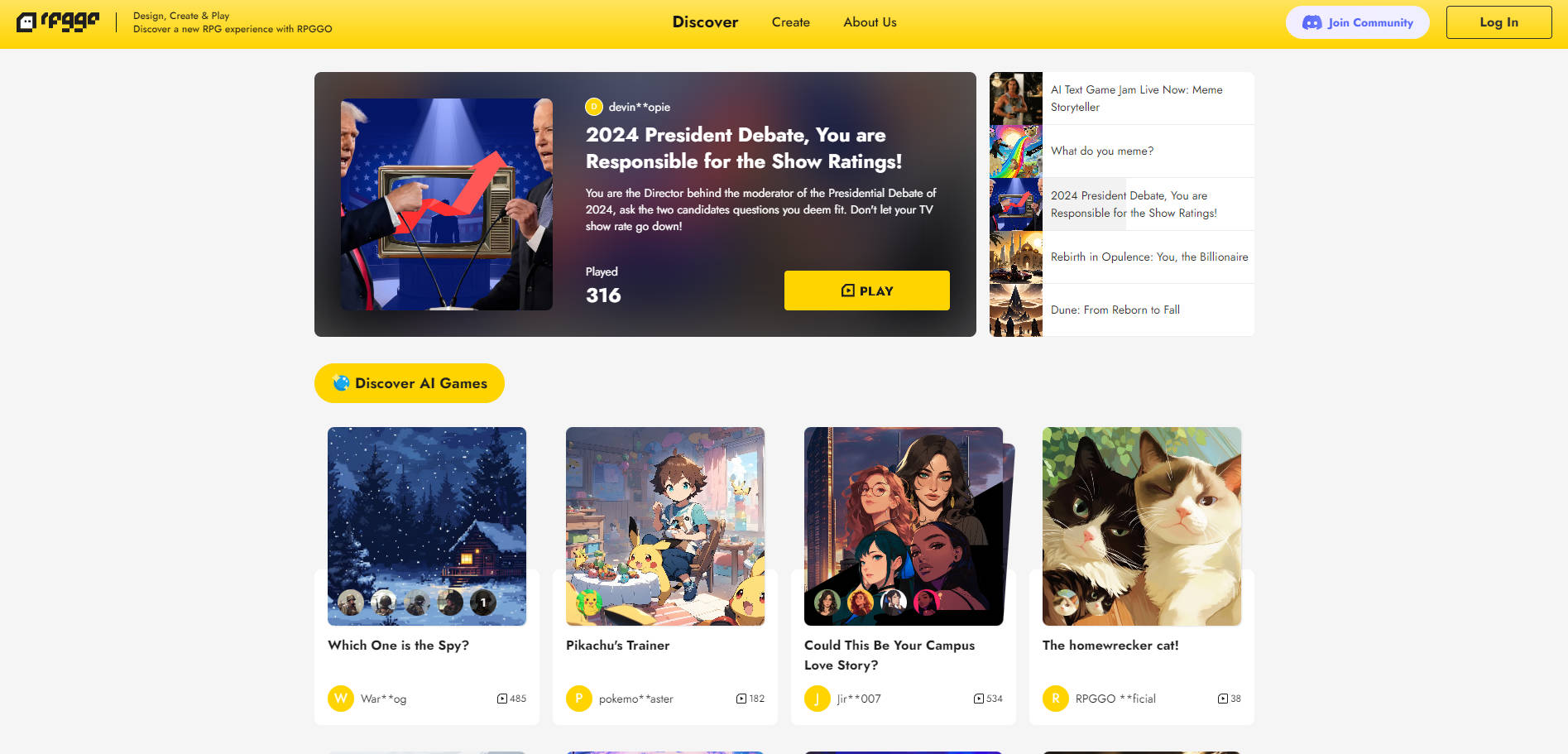This screenshot has height=754, width=1568.
Task: Click the Jir**007 creator avatar
Action: pyautogui.click(x=818, y=699)
